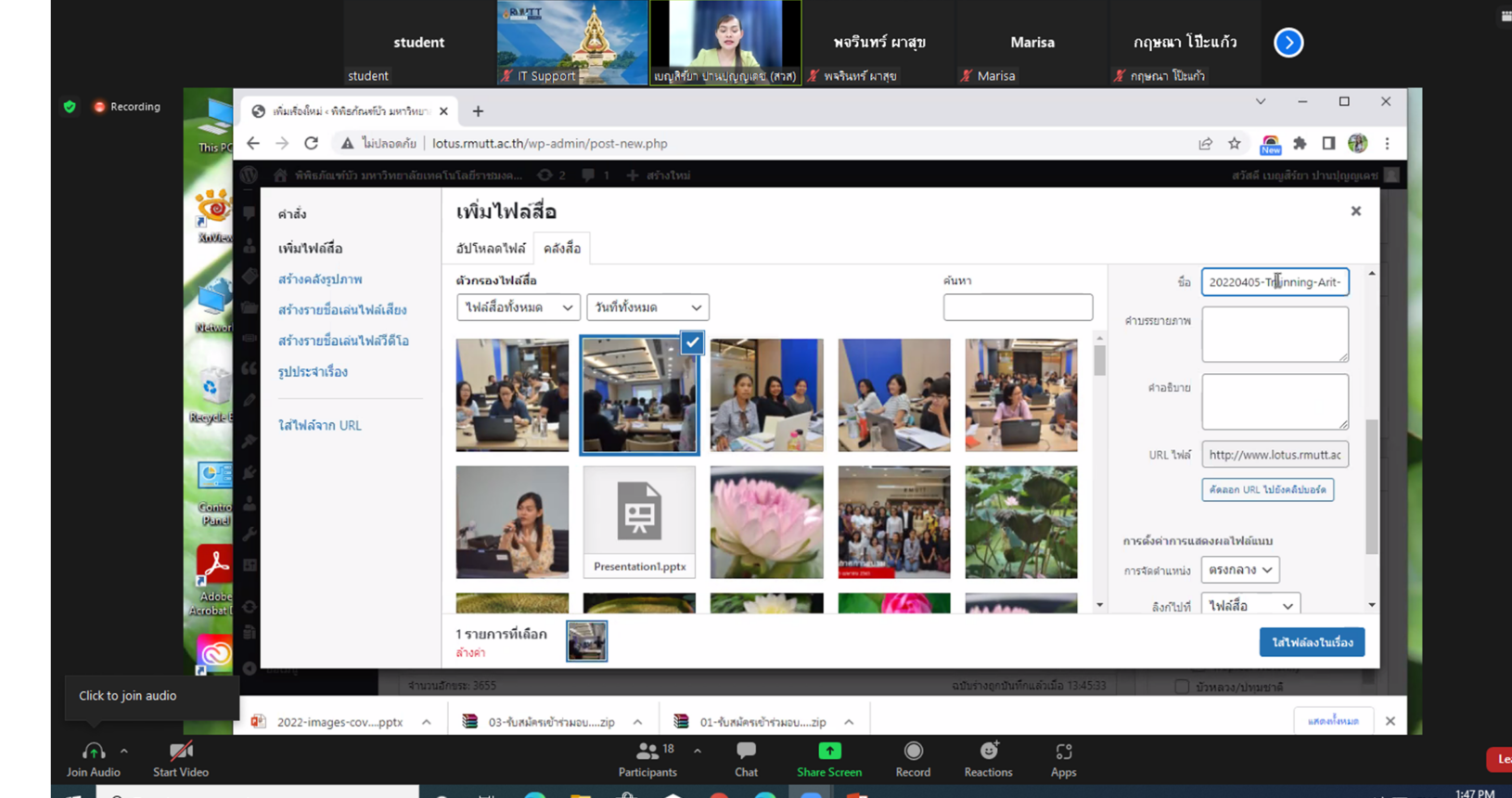
Task: Click the red ล้างค่า clear link
Action: (470, 653)
